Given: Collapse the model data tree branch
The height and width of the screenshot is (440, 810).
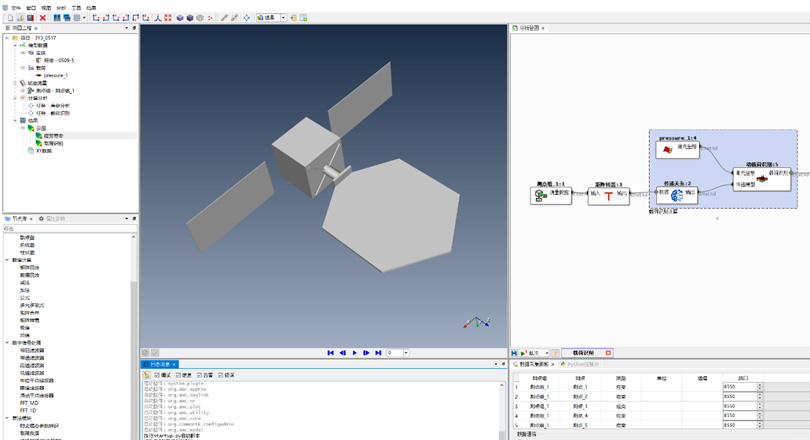Looking at the screenshot, I should 15,45.
